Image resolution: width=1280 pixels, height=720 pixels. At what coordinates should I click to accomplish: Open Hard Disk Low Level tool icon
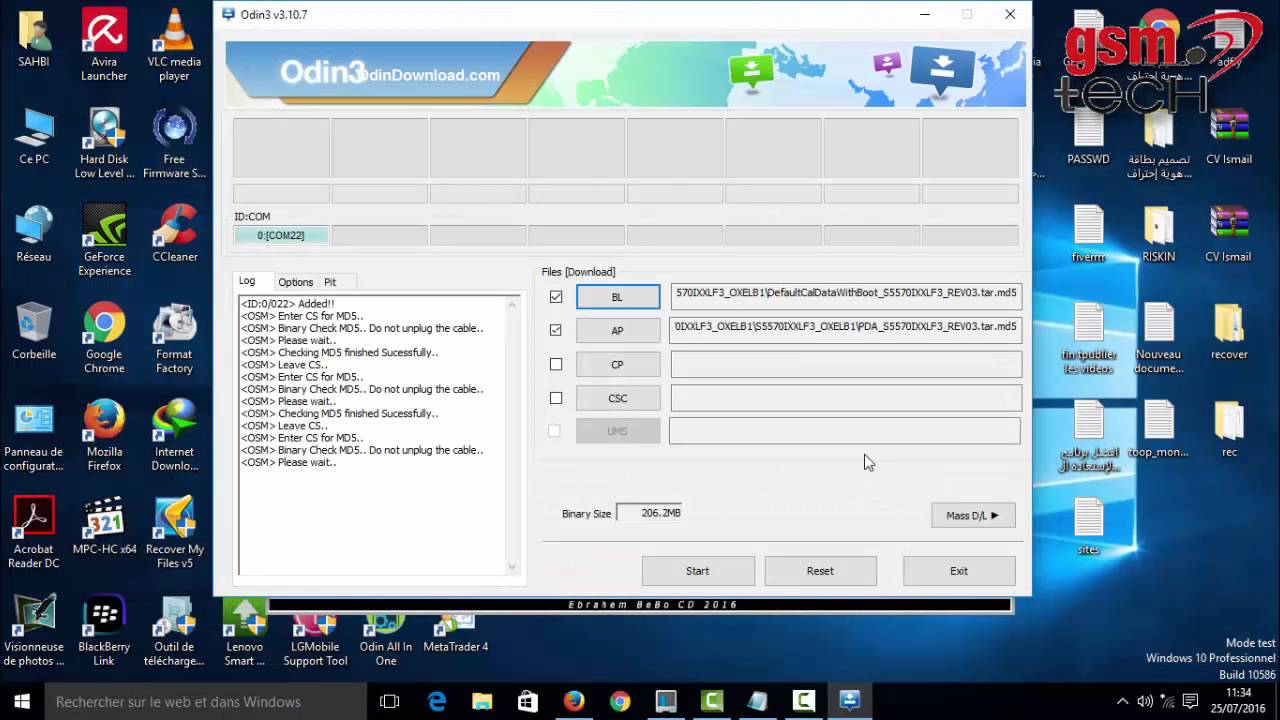[104, 143]
